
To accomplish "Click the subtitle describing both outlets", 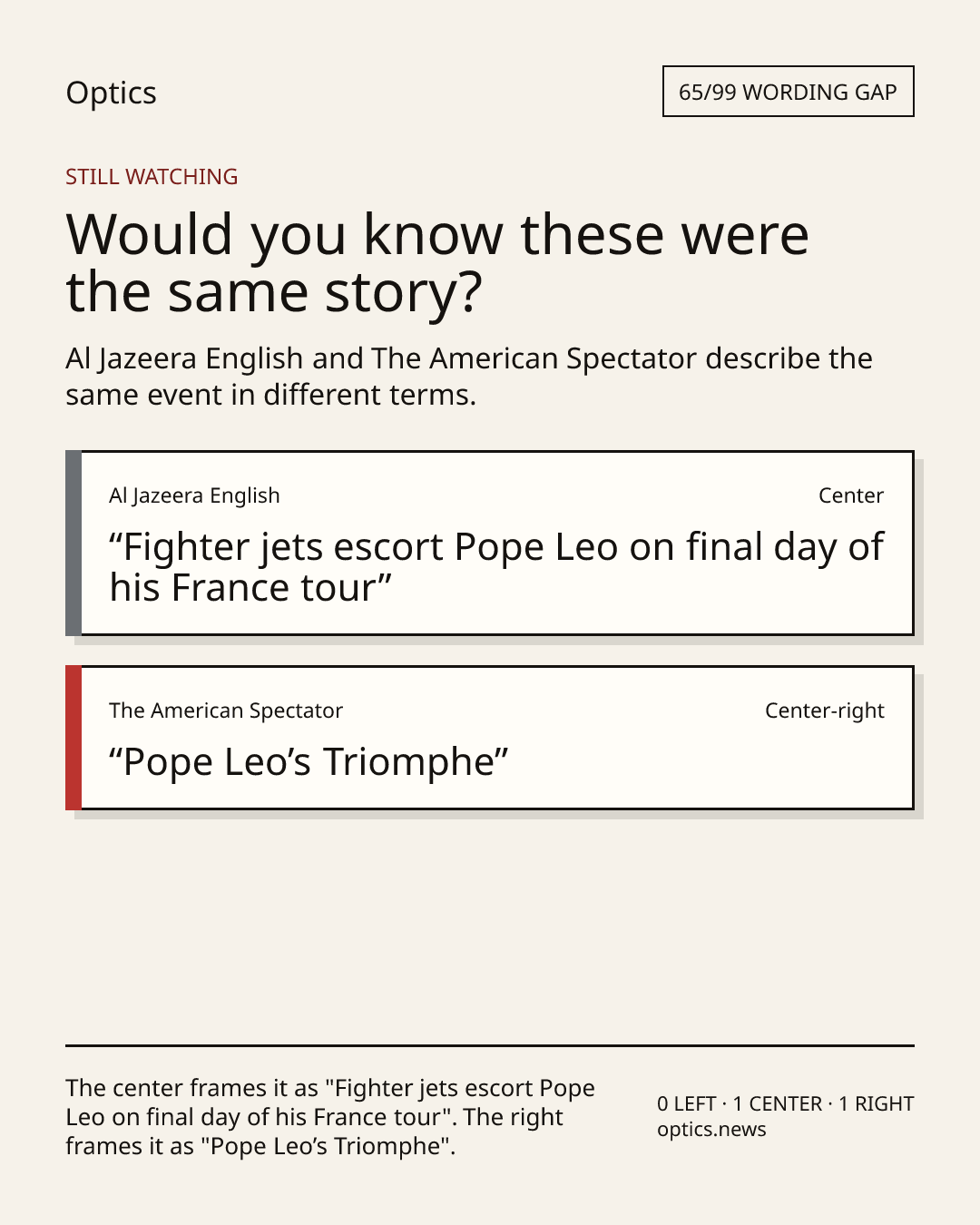I will tap(469, 377).
